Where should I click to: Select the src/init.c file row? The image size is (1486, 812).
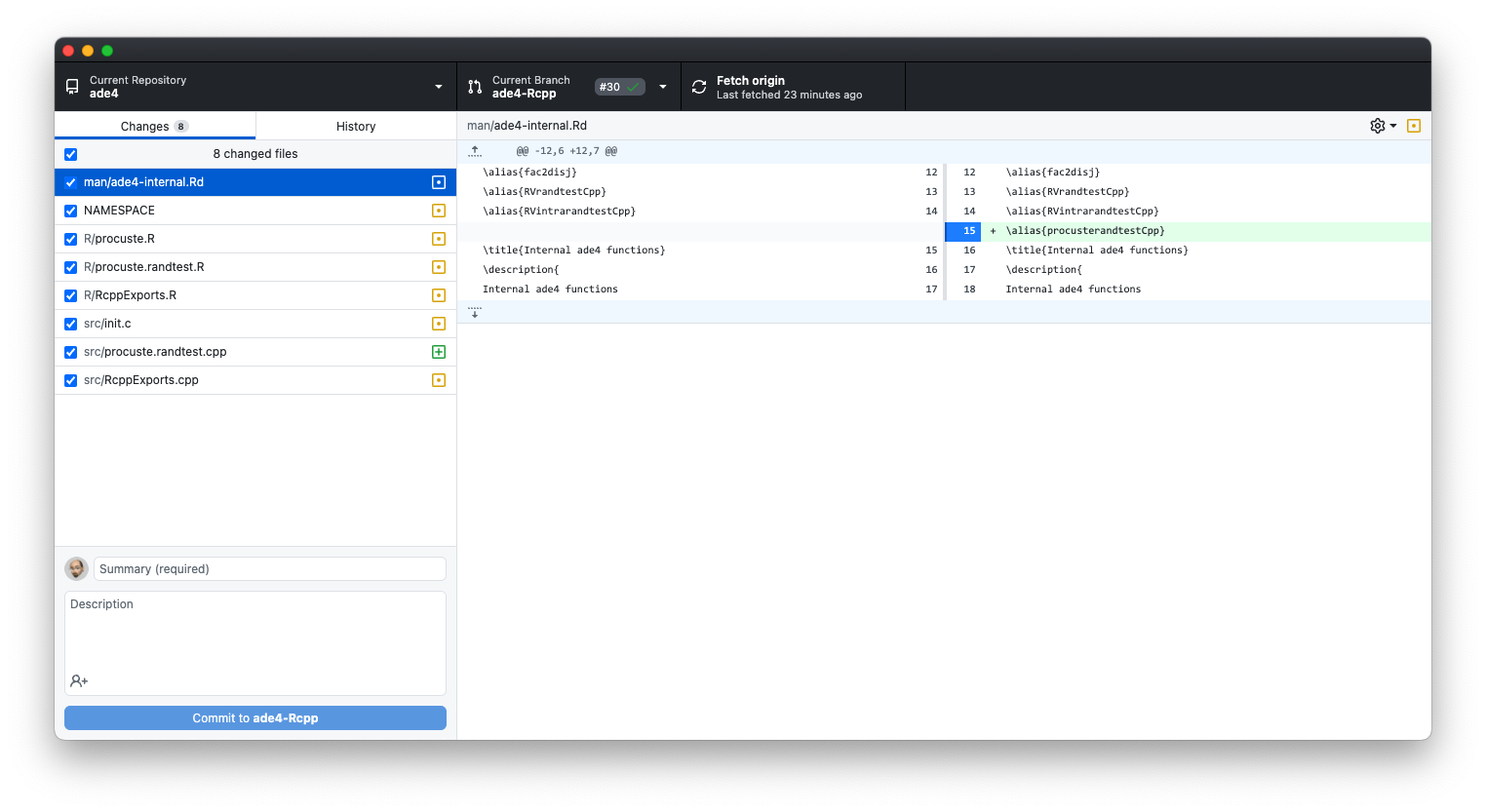255,324
